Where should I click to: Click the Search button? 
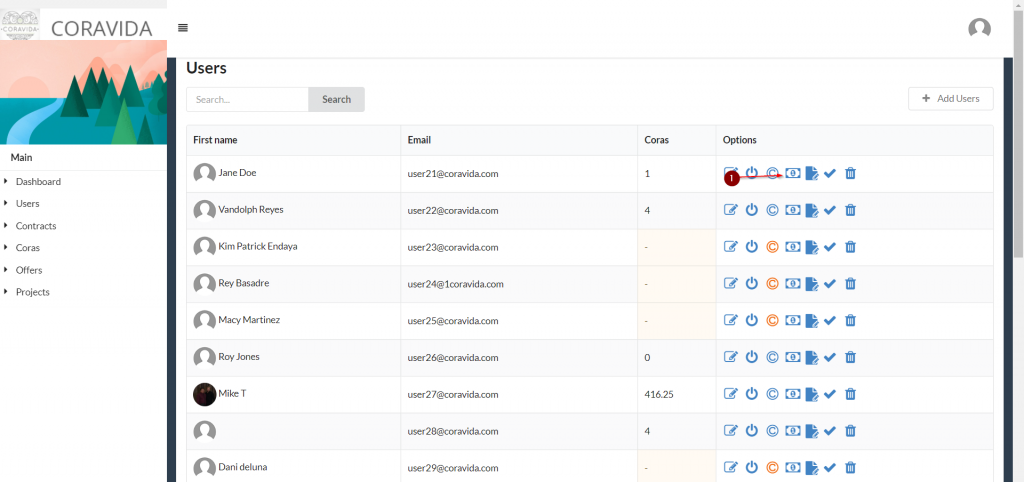click(x=336, y=99)
